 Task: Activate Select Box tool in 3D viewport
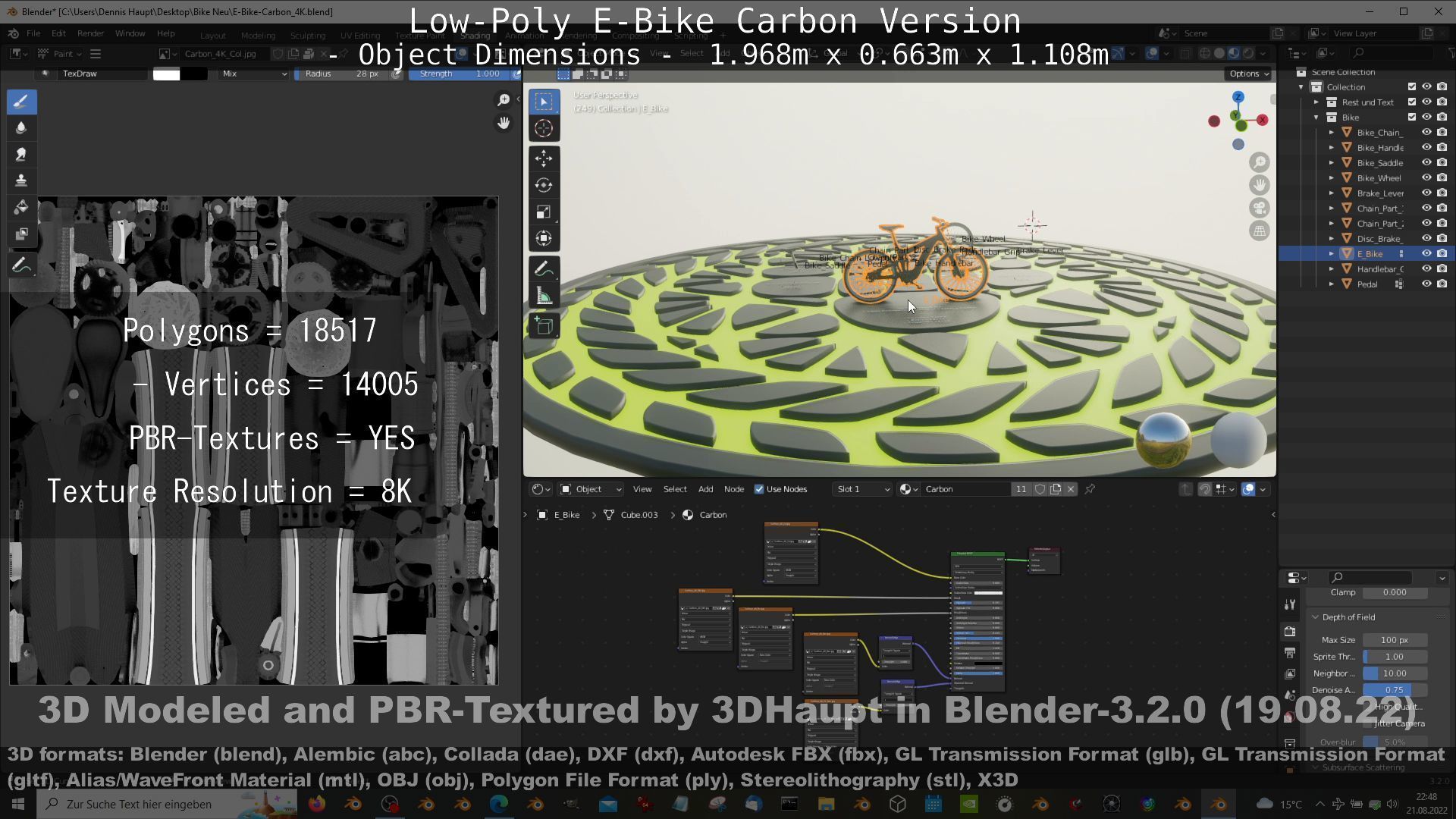pos(544,102)
